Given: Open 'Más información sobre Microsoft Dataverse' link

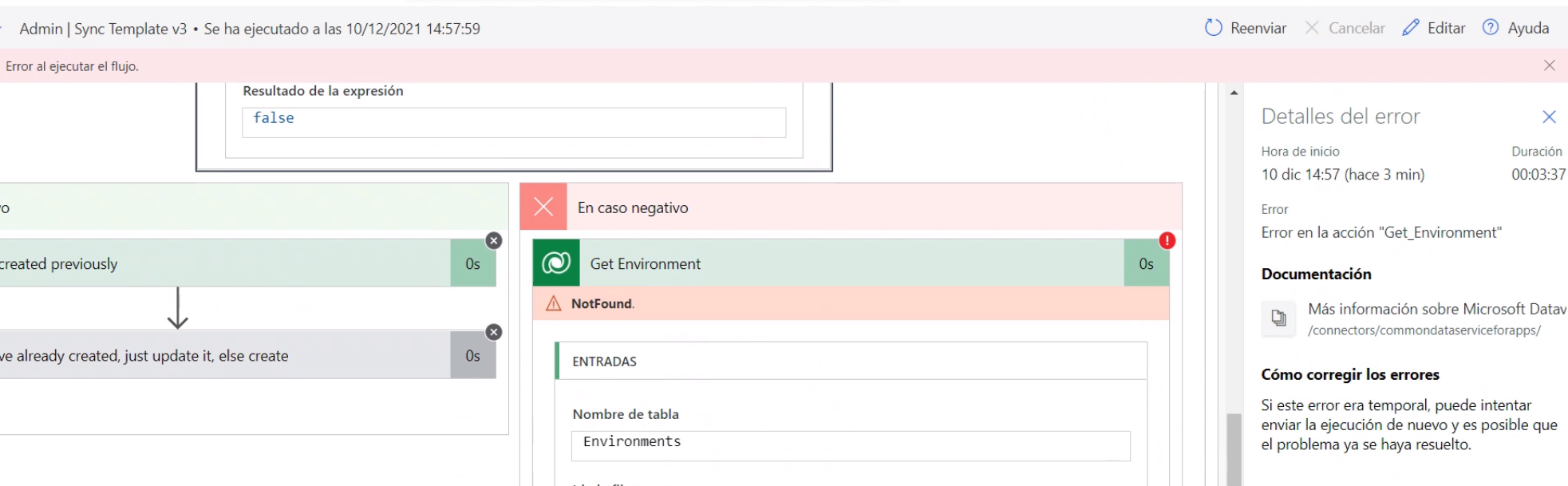Looking at the screenshot, I should click(1437, 309).
